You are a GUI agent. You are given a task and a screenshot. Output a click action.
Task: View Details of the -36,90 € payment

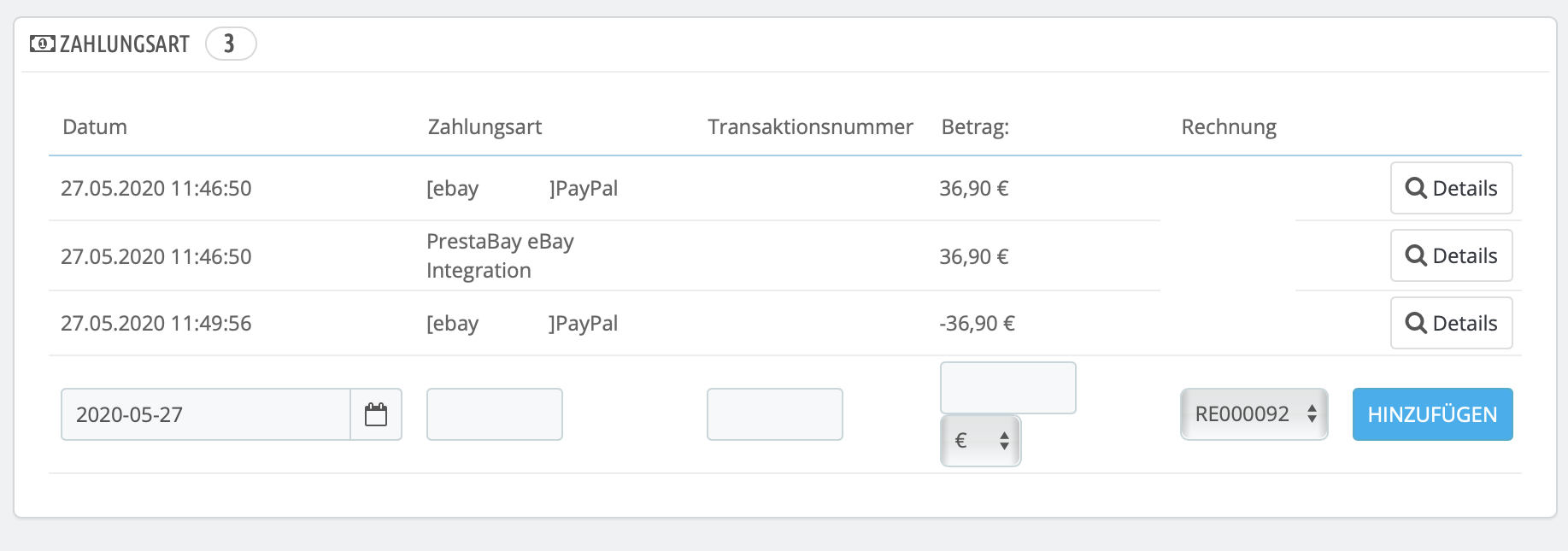pyautogui.click(x=1451, y=323)
